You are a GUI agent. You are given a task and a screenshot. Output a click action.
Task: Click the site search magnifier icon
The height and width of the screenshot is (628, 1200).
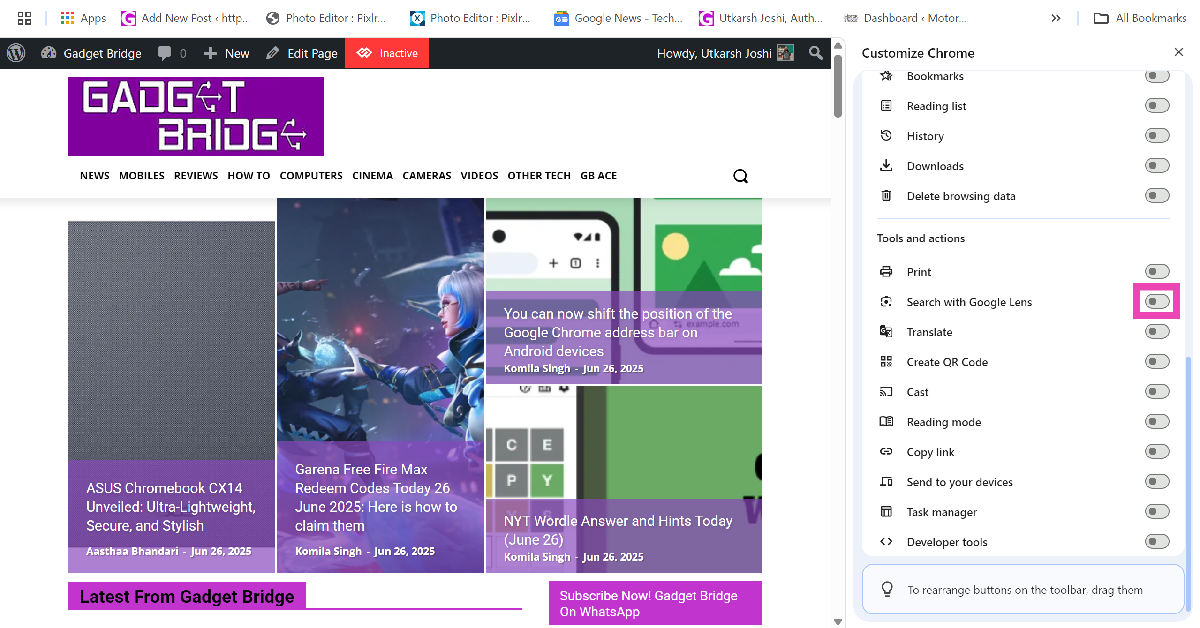[740, 176]
